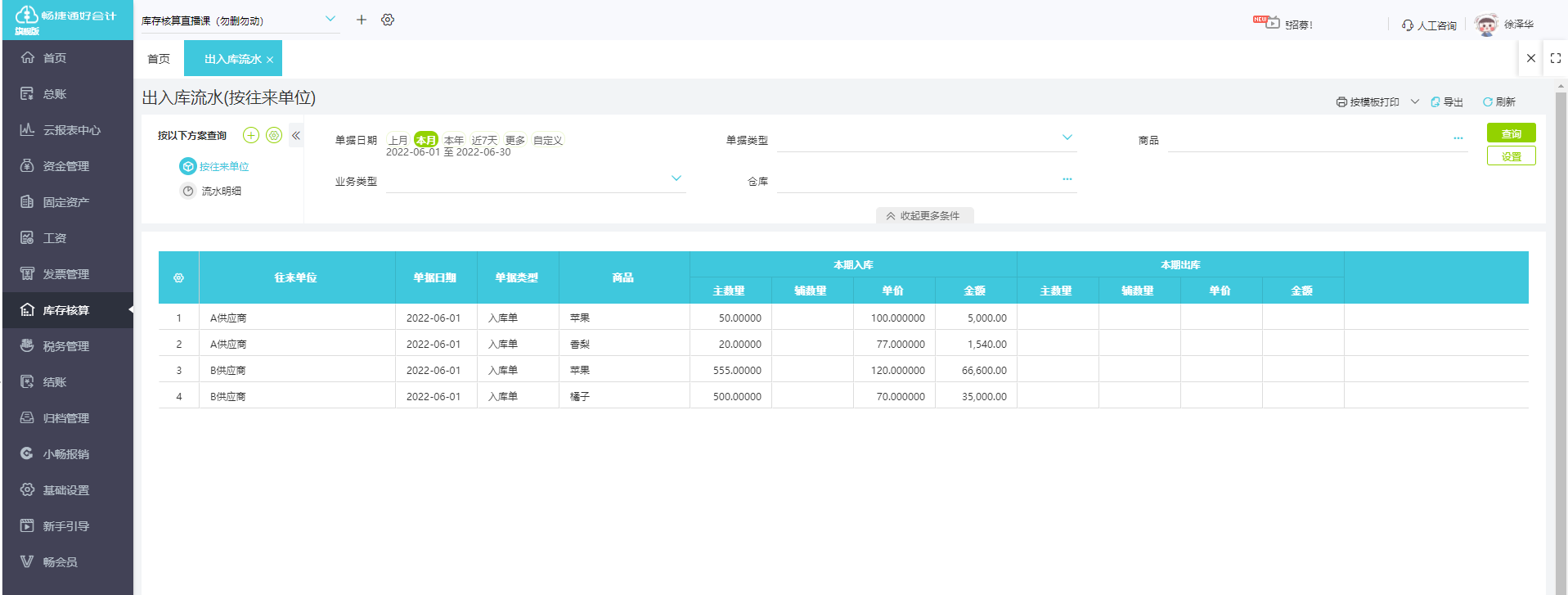Click the vertical scrollbar on the right

pyautogui.click(x=1560, y=327)
